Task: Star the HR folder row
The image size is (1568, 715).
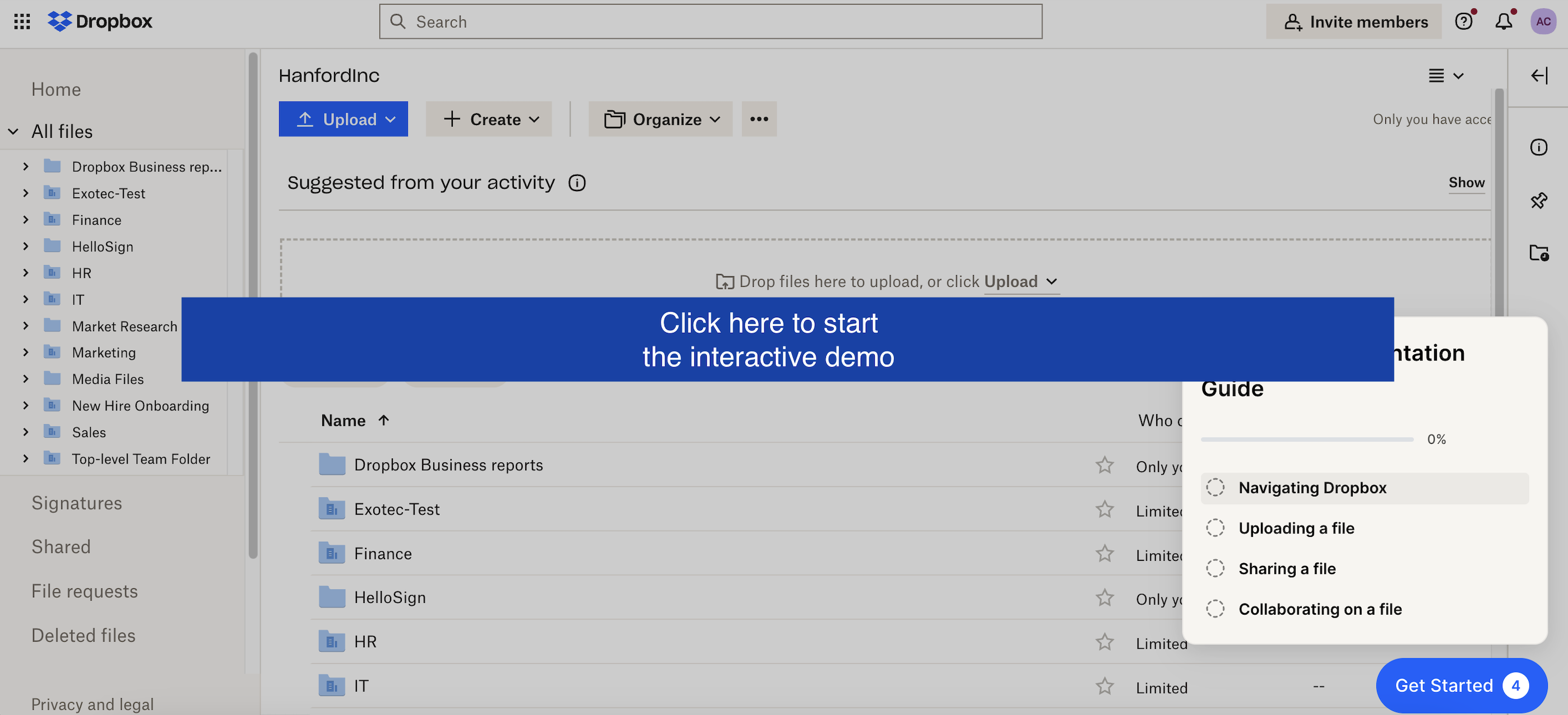Action: point(1104,642)
